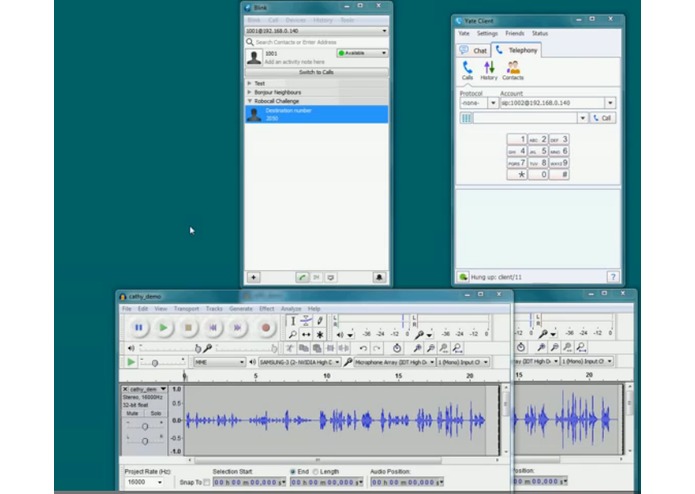Click the Undo arrow icon

(x=363, y=348)
